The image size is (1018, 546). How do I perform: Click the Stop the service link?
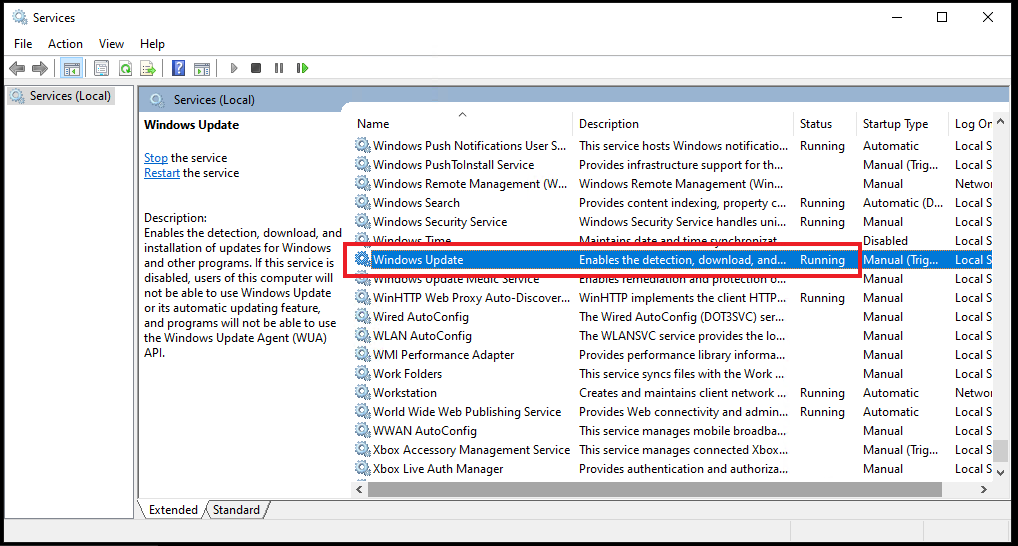[x=156, y=158]
